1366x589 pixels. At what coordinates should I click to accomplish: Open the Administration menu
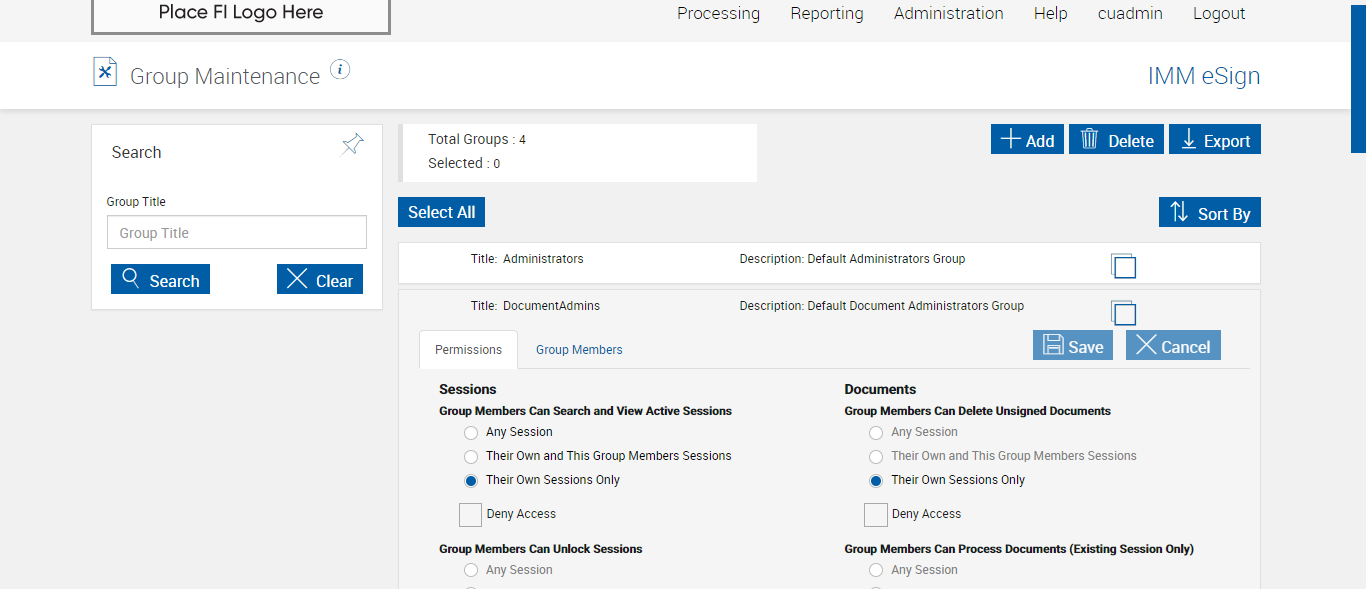click(948, 14)
